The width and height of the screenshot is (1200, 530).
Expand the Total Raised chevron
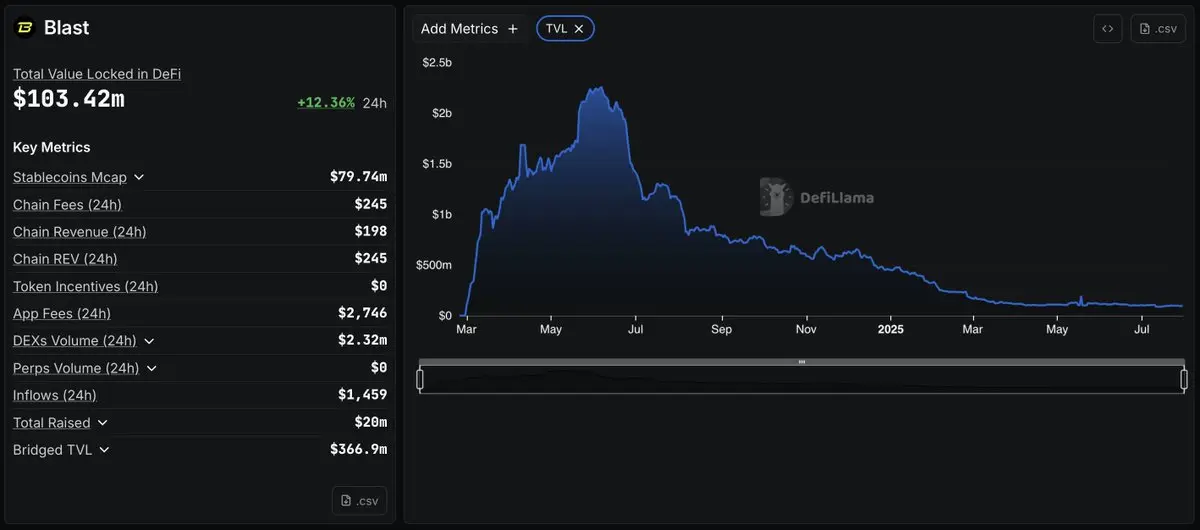tap(103, 423)
